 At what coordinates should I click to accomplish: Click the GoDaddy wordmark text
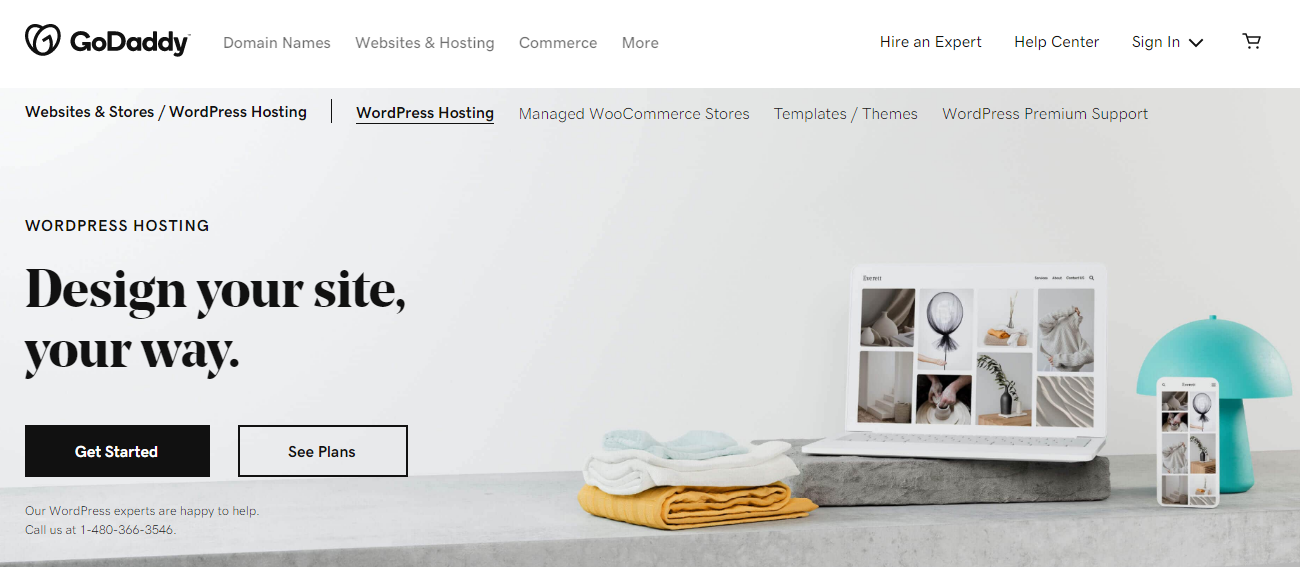(x=129, y=42)
